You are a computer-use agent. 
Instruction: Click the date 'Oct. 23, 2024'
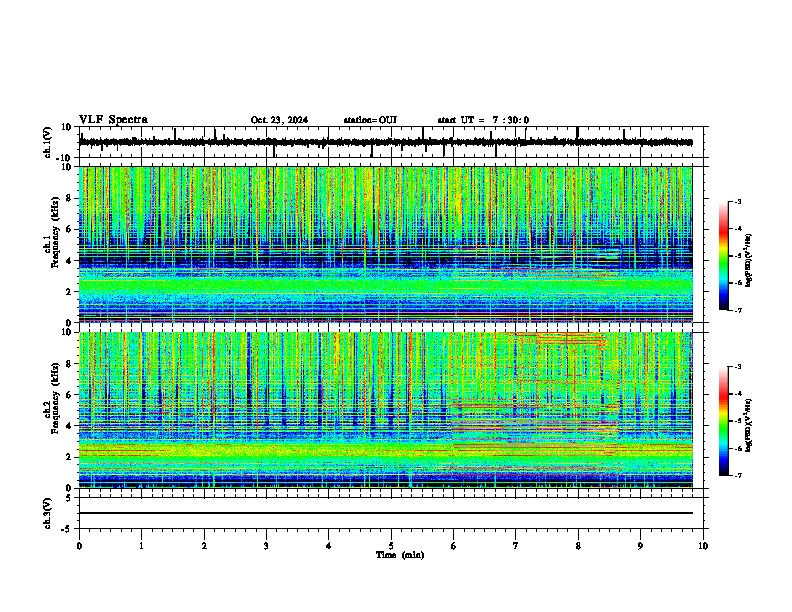coord(279,120)
